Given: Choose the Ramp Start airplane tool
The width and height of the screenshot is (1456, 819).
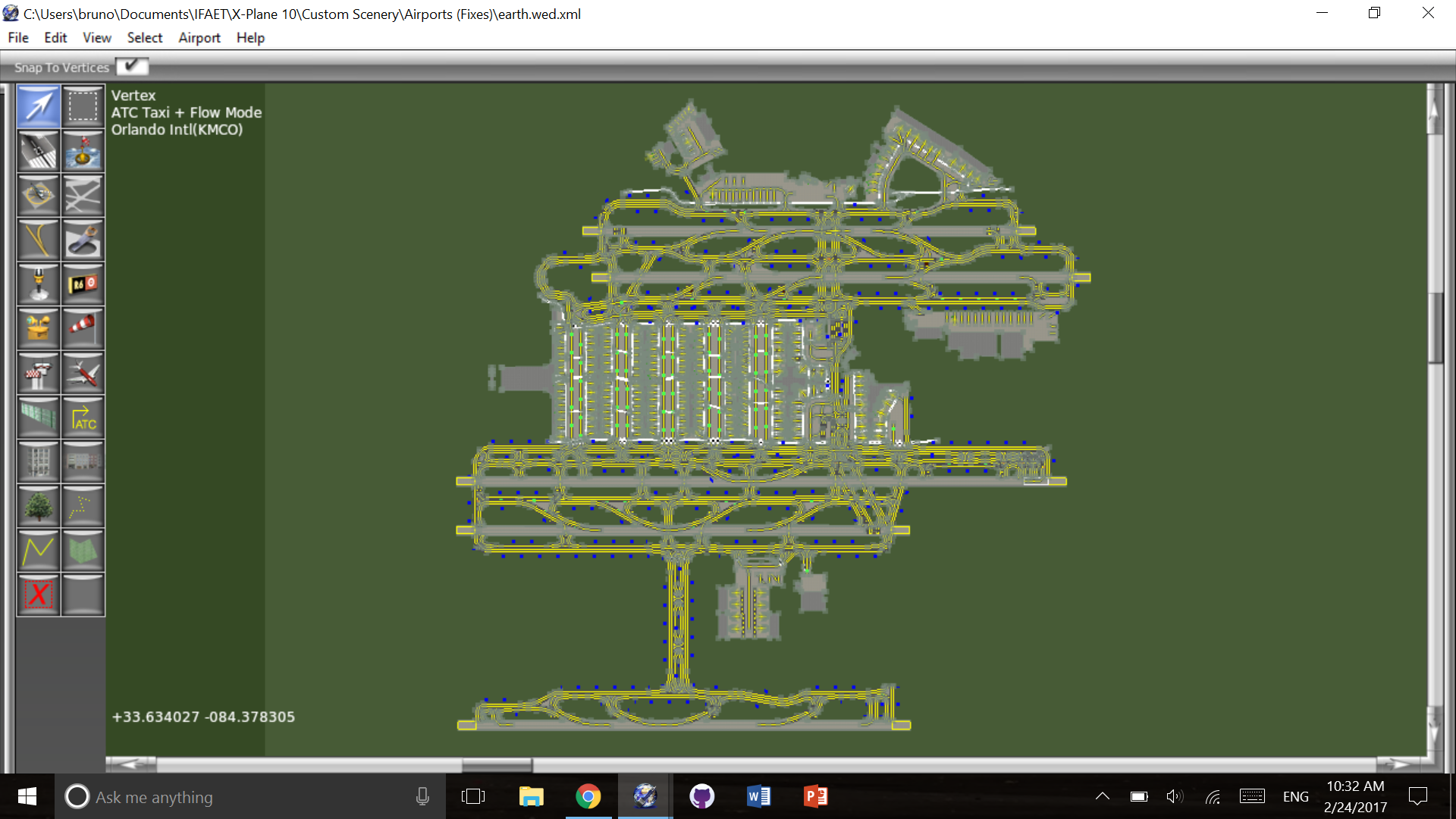Looking at the screenshot, I should tap(83, 372).
